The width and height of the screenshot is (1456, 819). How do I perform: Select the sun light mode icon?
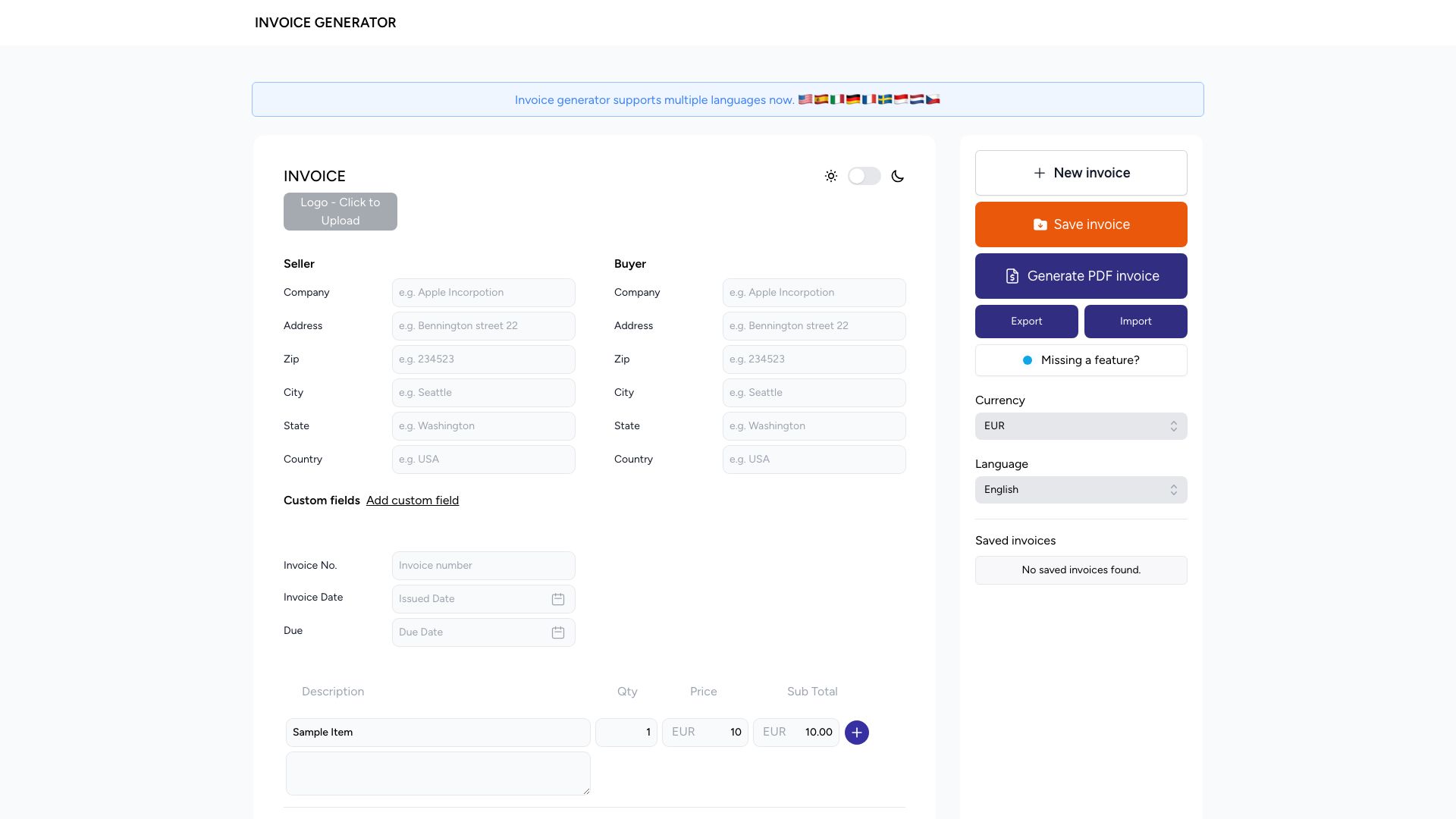[x=831, y=176]
